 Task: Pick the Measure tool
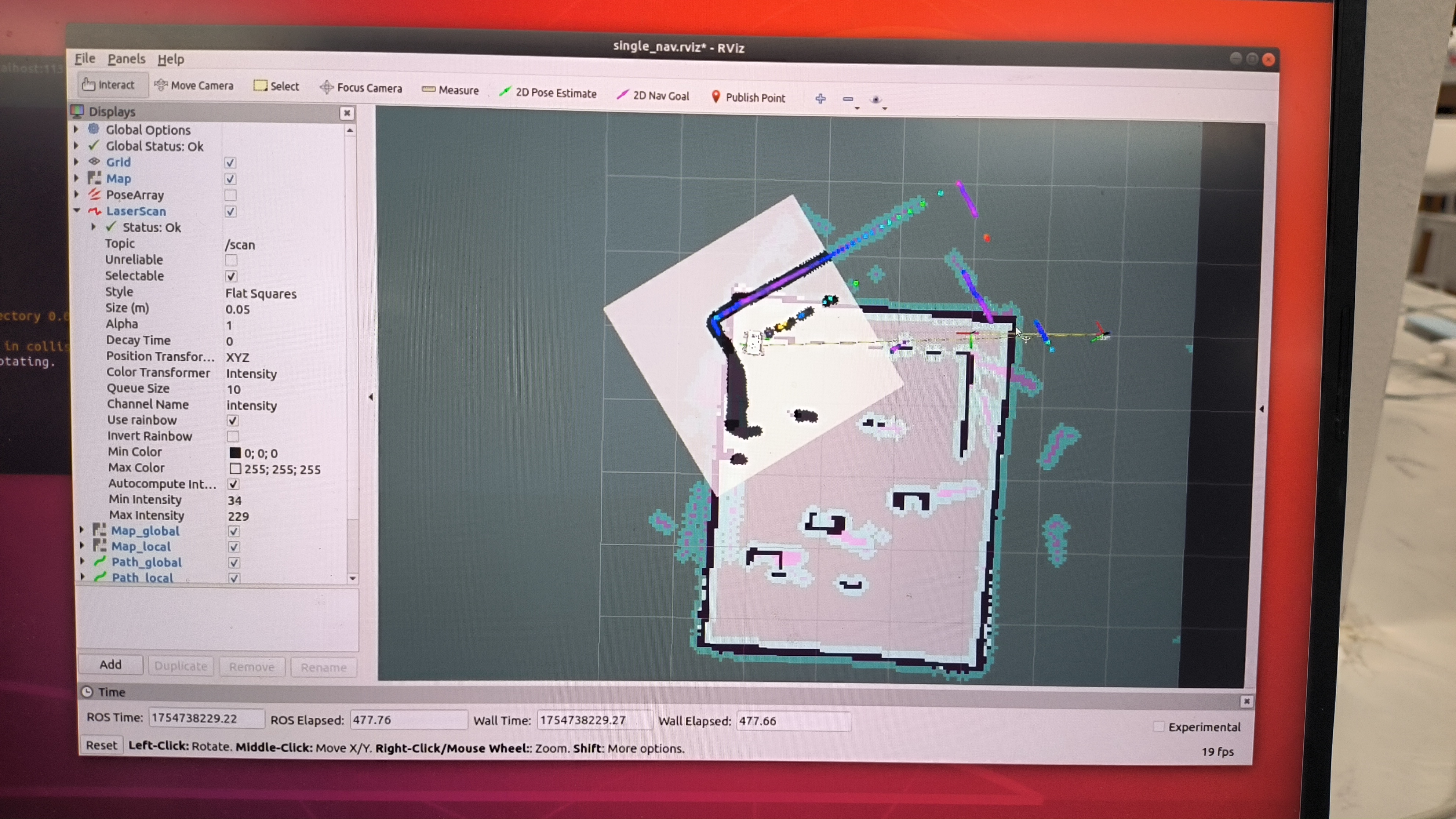pyautogui.click(x=451, y=90)
